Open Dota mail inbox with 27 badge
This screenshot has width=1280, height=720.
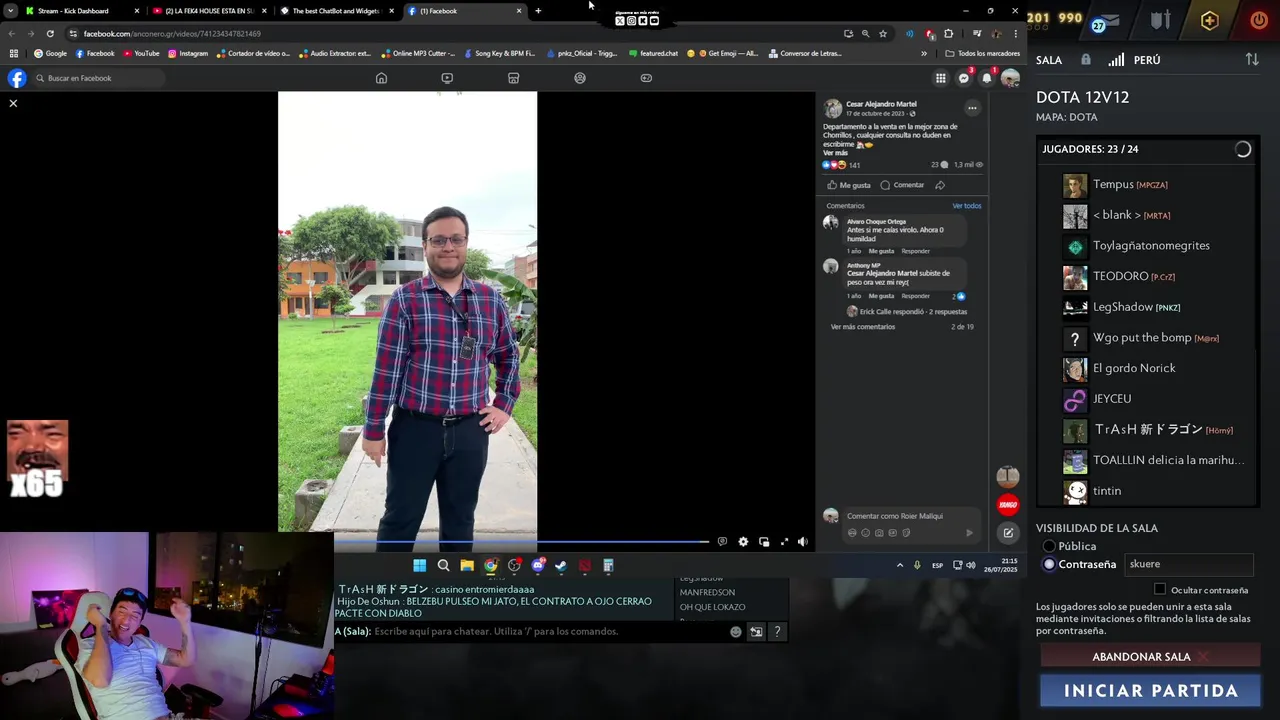click(1107, 21)
